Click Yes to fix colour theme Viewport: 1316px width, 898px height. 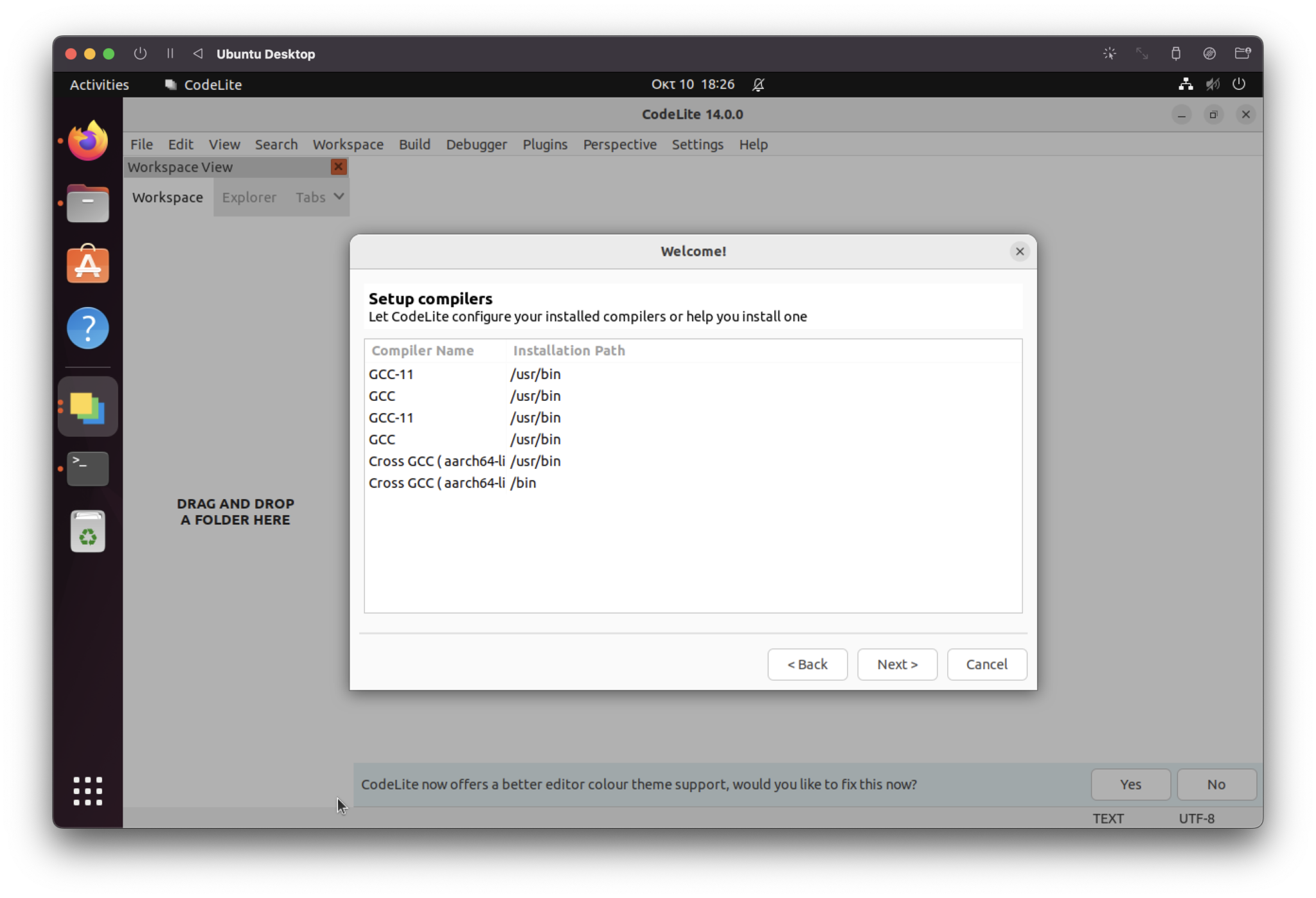point(1130,784)
